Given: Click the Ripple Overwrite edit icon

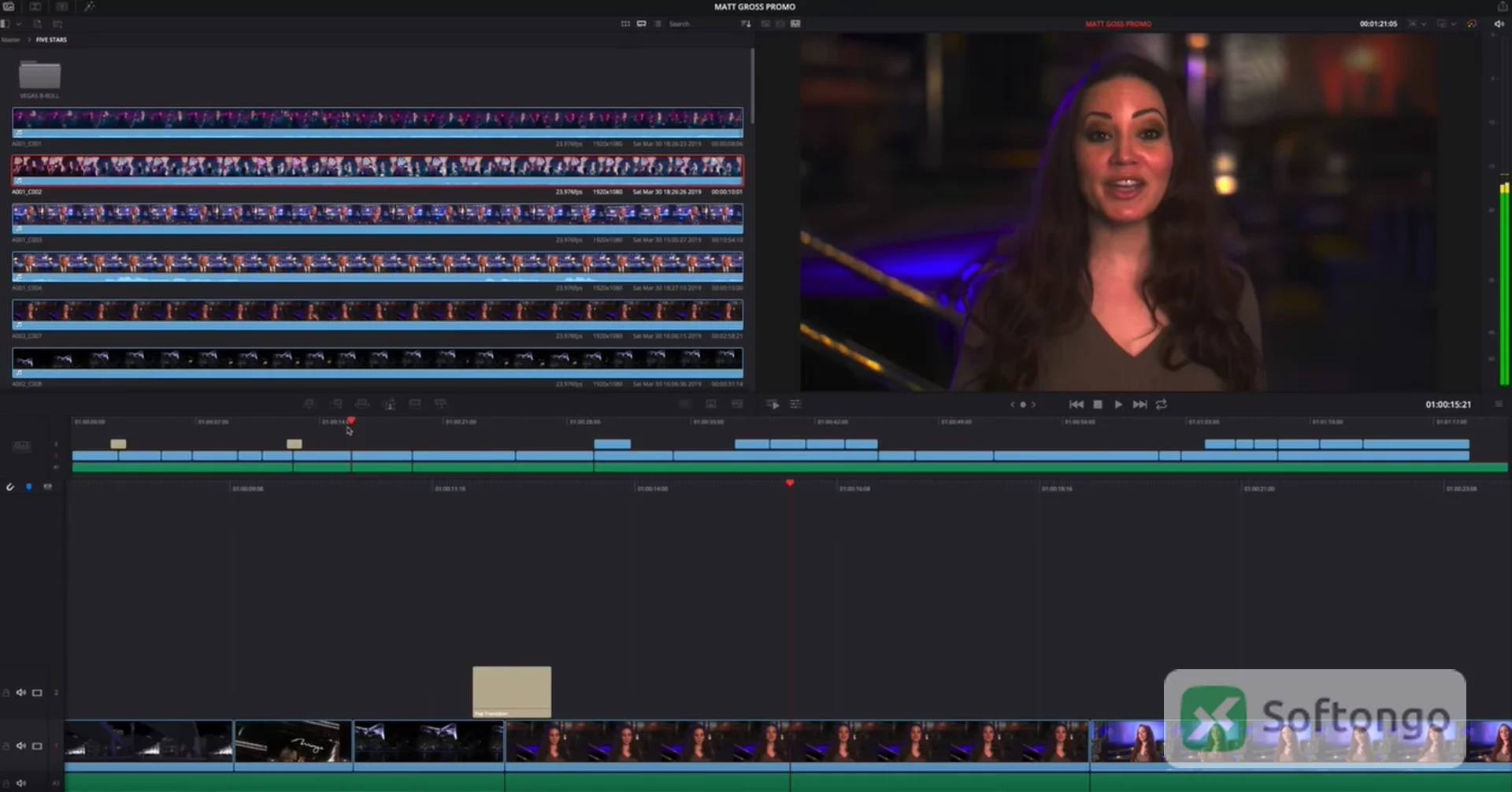Looking at the screenshot, I should [x=362, y=404].
